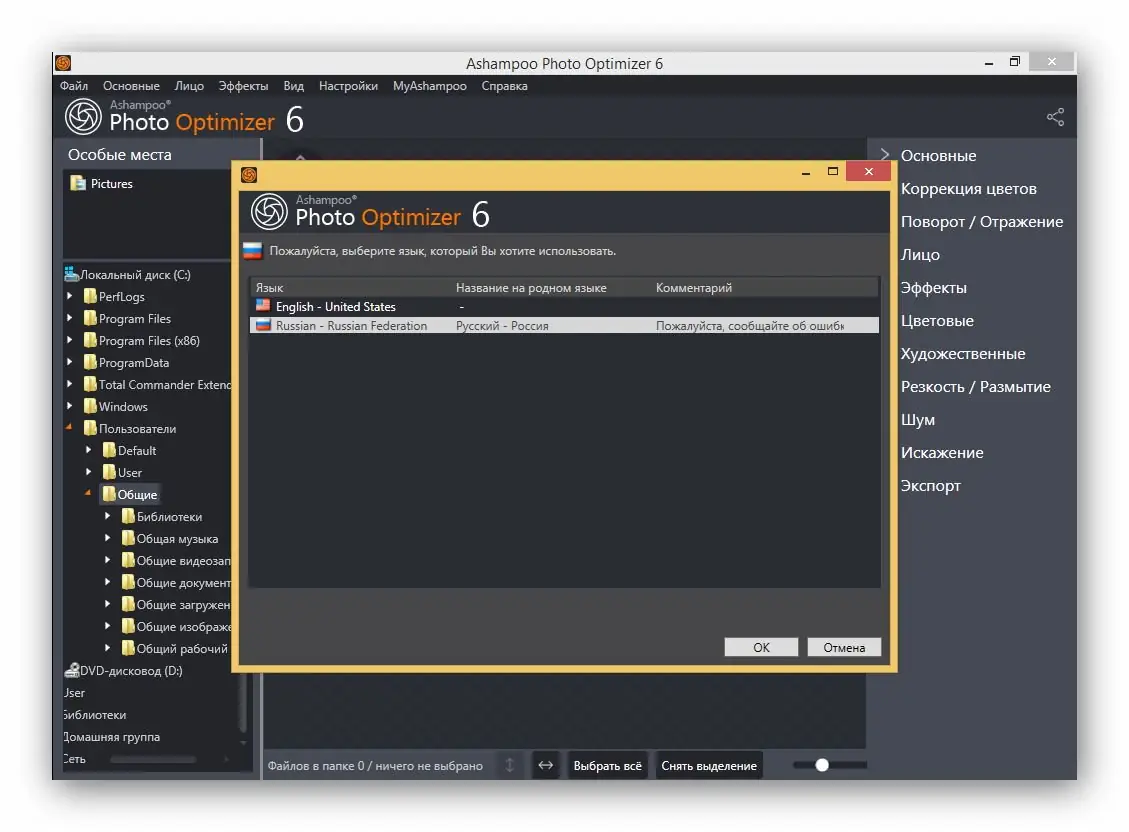Click the Photo Optimizer aperture logo
The width and height of the screenshot is (1129, 832).
point(84,117)
